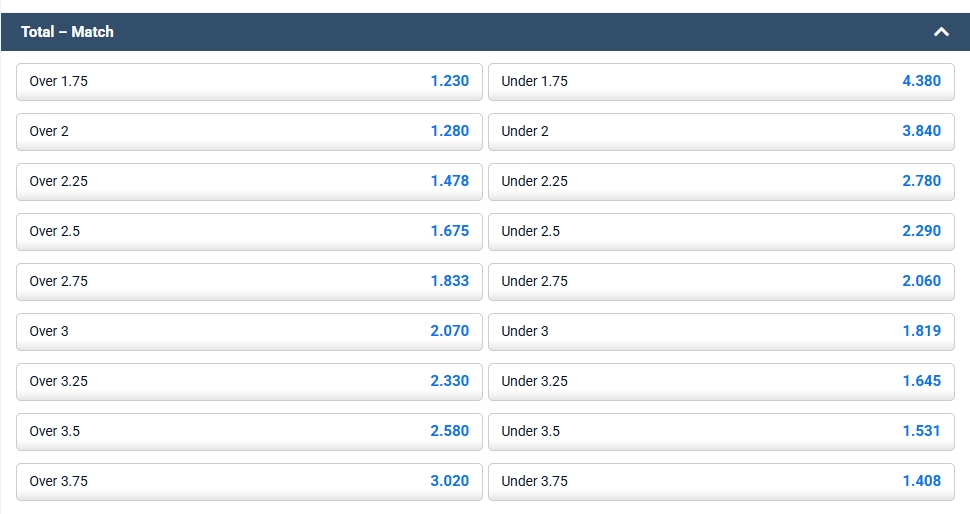The width and height of the screenshot is (970, 514).
Task: Select Over 1.75 at odds 1.230
Action: (249, 81)
